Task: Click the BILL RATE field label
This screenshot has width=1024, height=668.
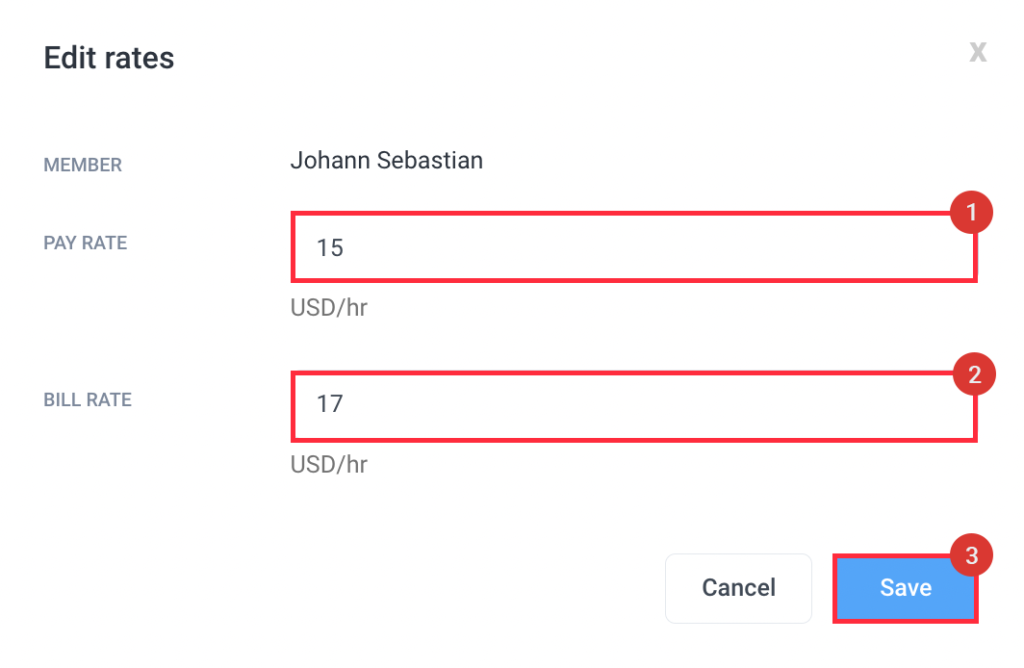Action: point(87,400)
